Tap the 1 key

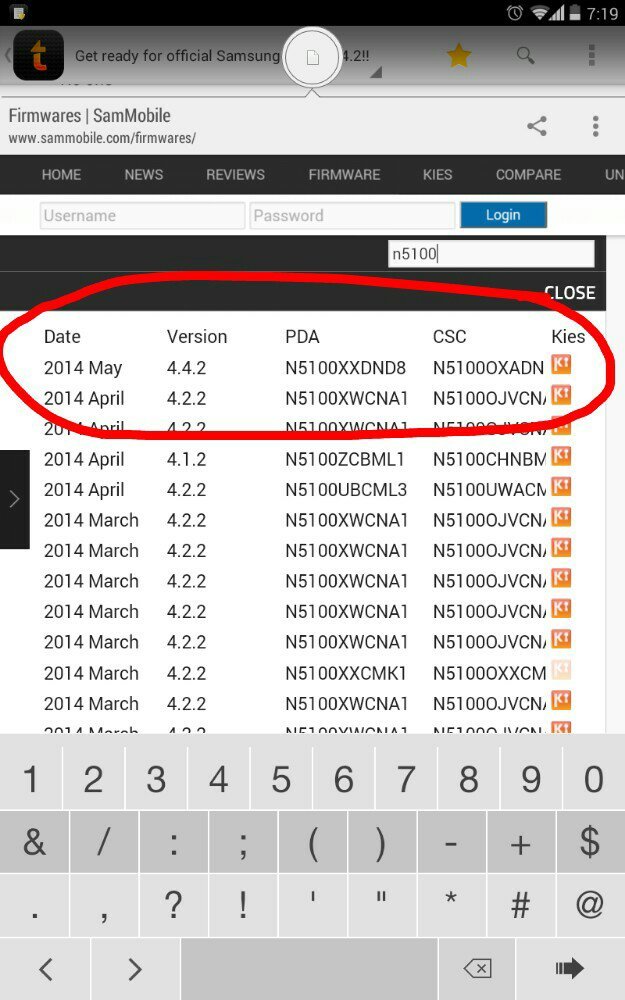point(31,779)
